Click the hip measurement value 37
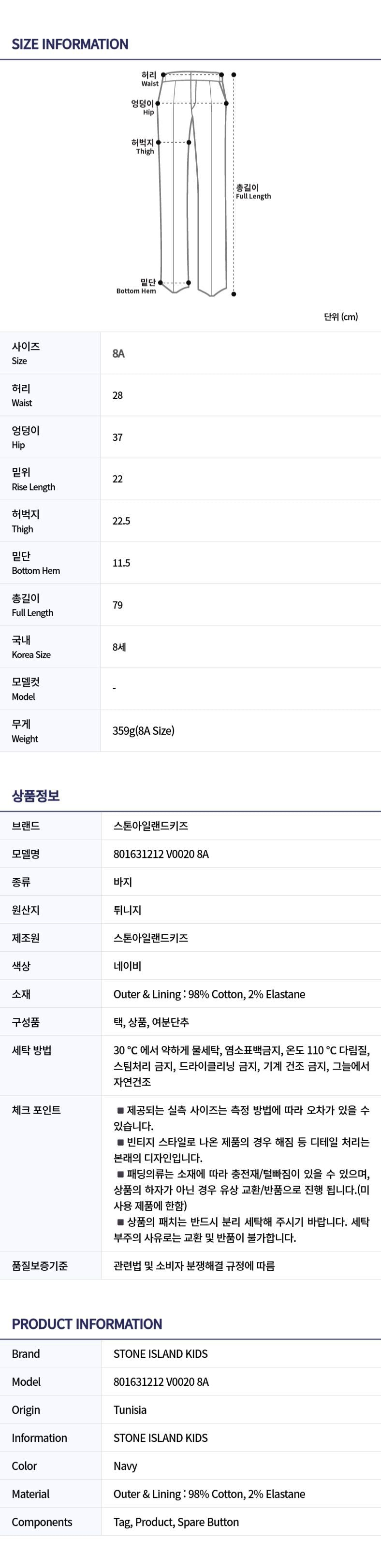 (x=117, y=437)
